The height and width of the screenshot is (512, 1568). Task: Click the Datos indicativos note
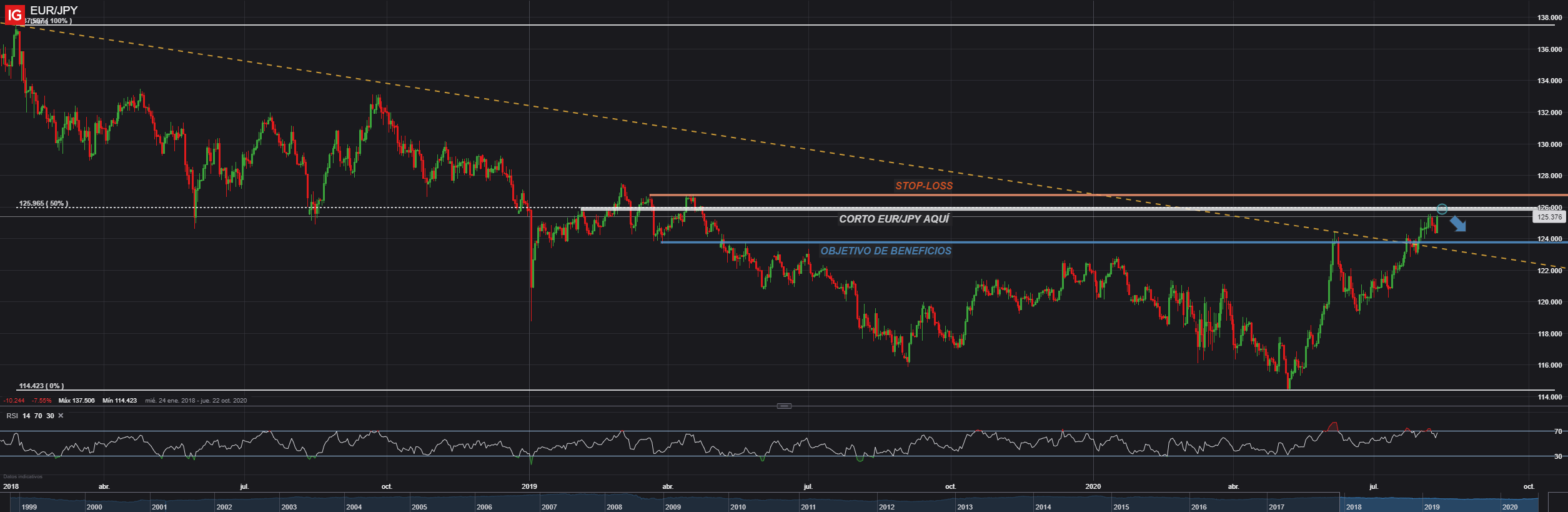click(23, 476)
